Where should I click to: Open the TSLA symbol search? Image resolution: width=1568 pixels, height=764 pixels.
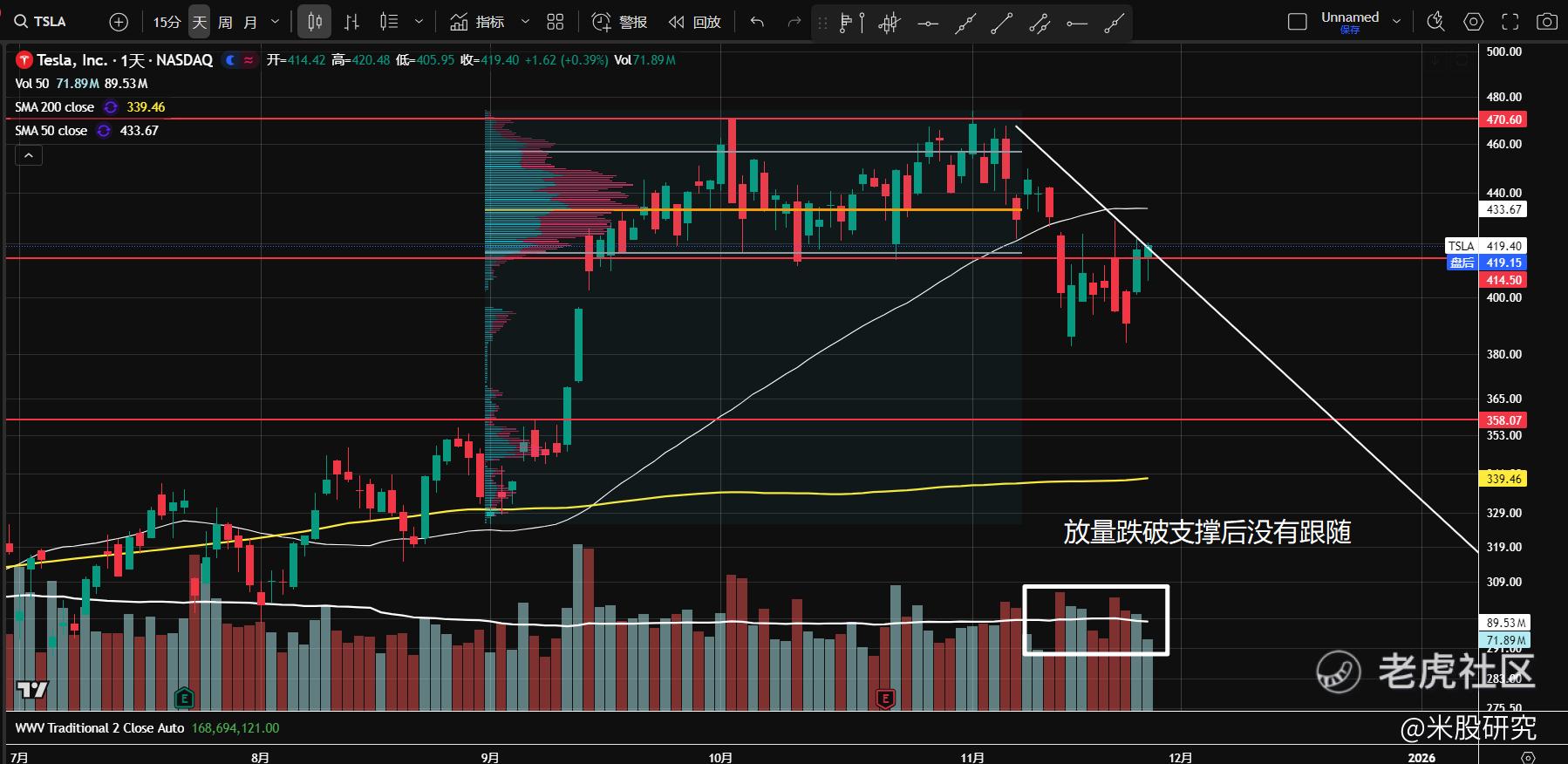[41, 21]
